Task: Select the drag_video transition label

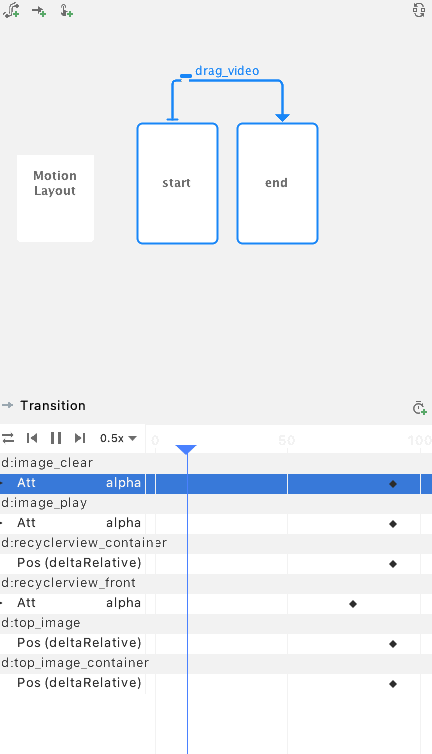Action: tap(227, 71)
